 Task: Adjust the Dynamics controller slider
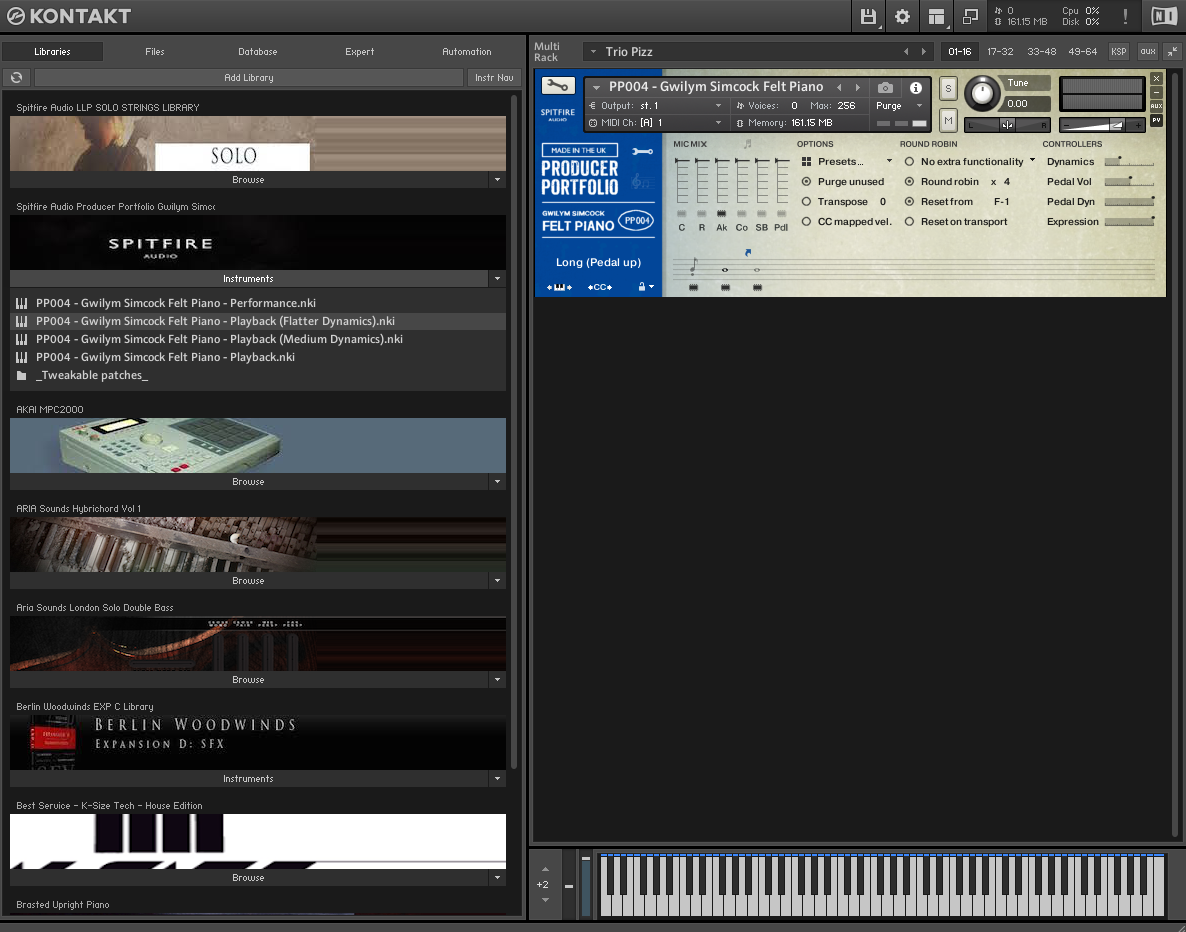pos(1129,162)
